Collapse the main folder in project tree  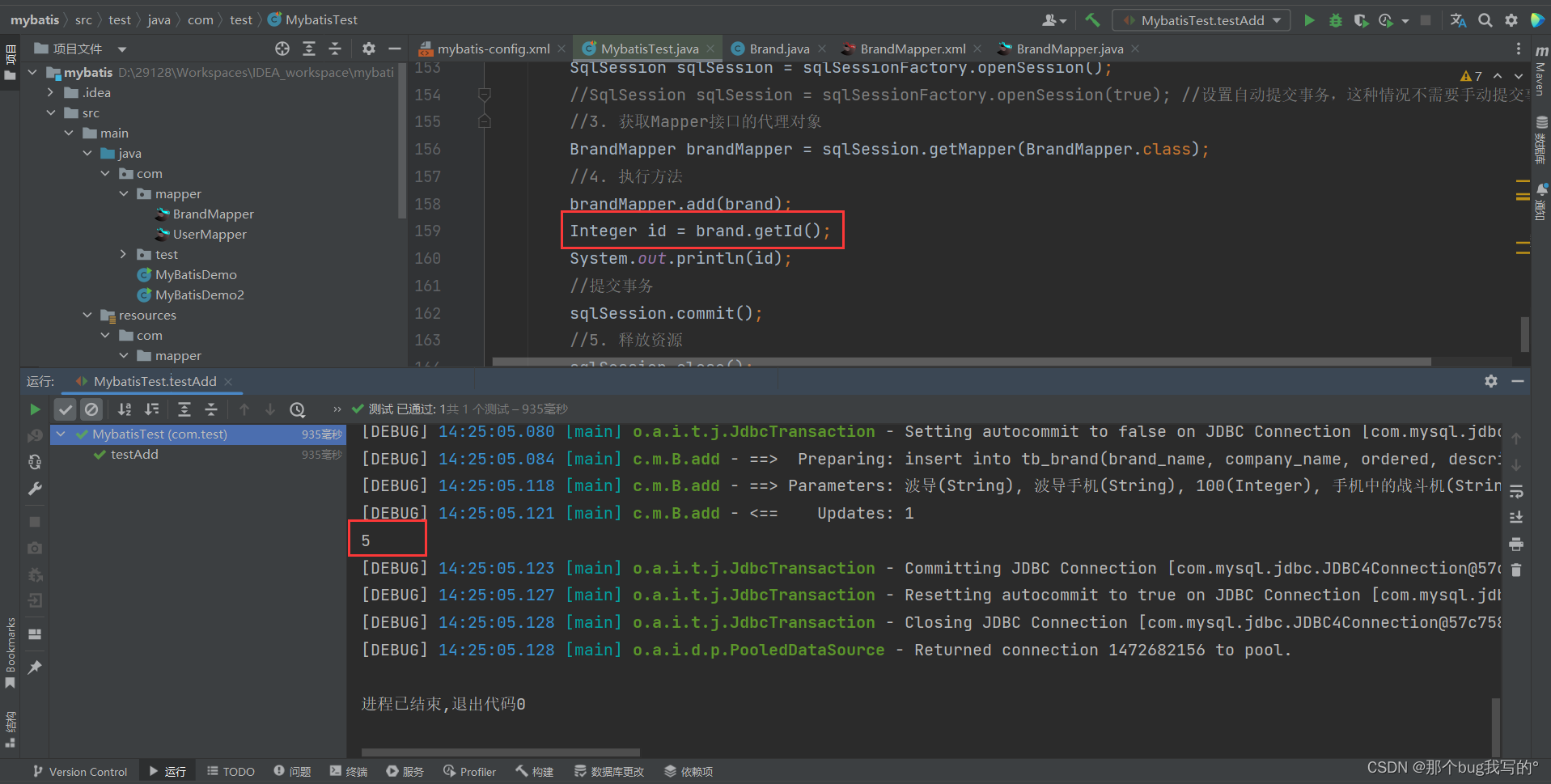click(70, 133)
